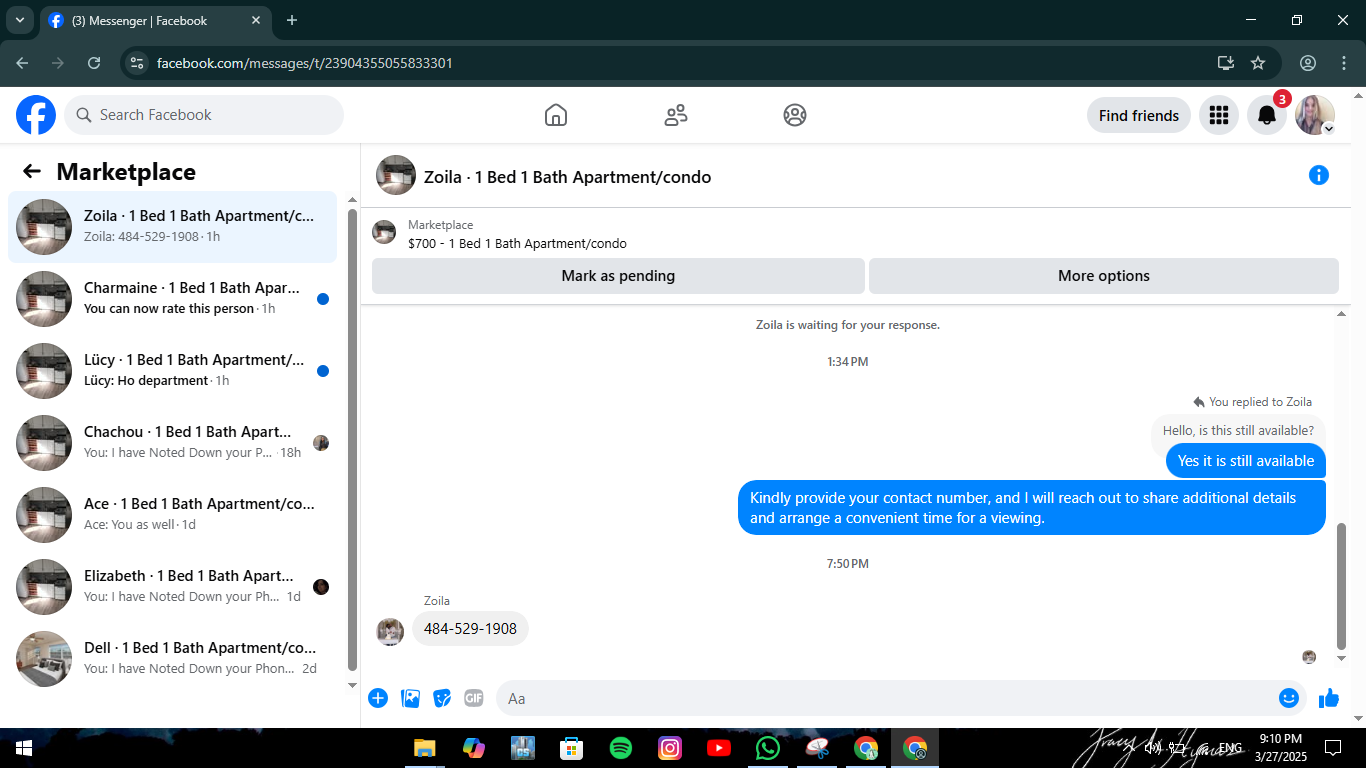Image resolution: width=1366 pixels, height=768 pixels.
Task: Open YouTube from the taskbar
Action: click(719, 748)
